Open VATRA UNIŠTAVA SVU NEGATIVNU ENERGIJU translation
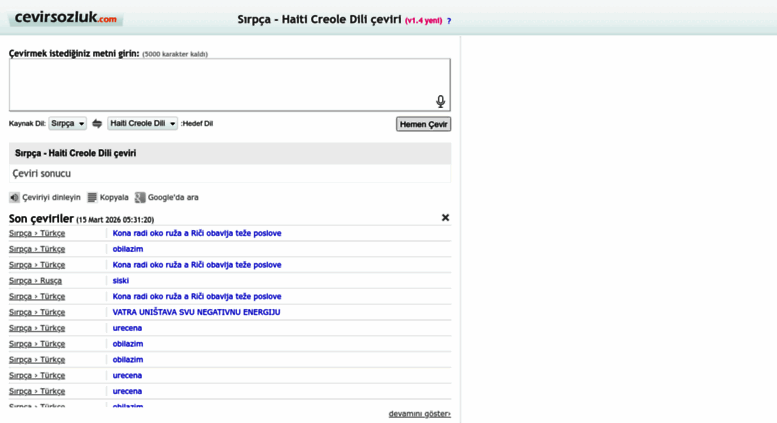 tap(196, 312)
